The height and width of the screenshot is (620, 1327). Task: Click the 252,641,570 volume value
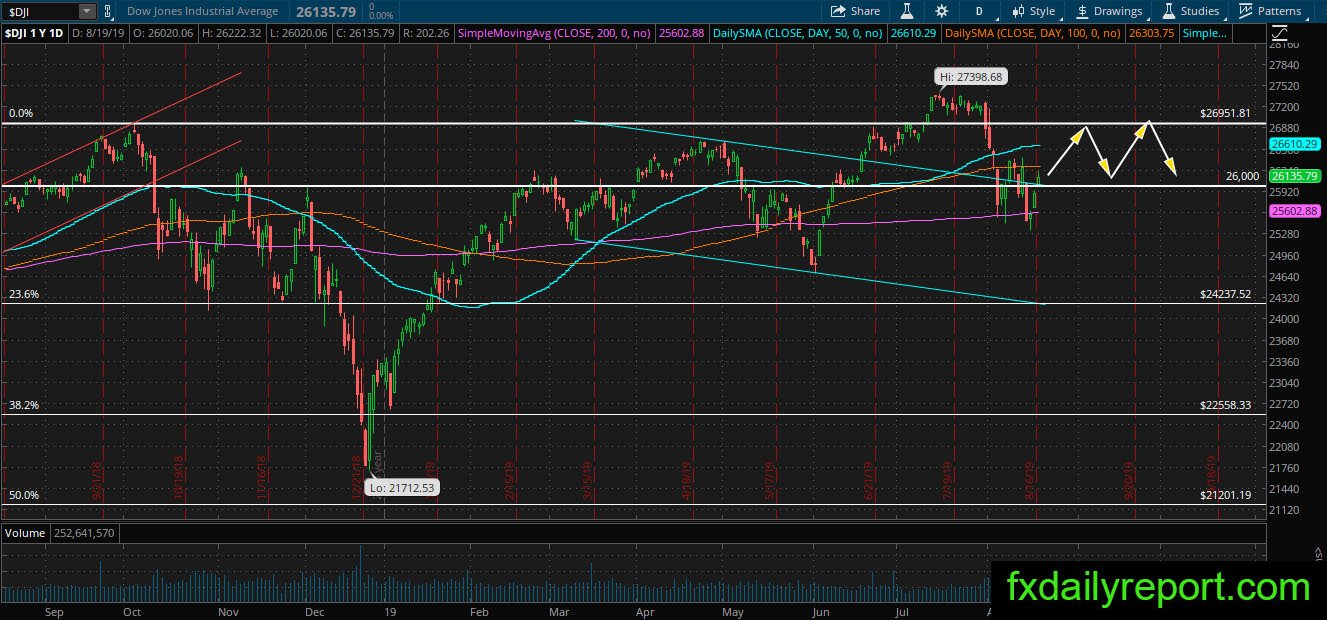tap(85, 533)
